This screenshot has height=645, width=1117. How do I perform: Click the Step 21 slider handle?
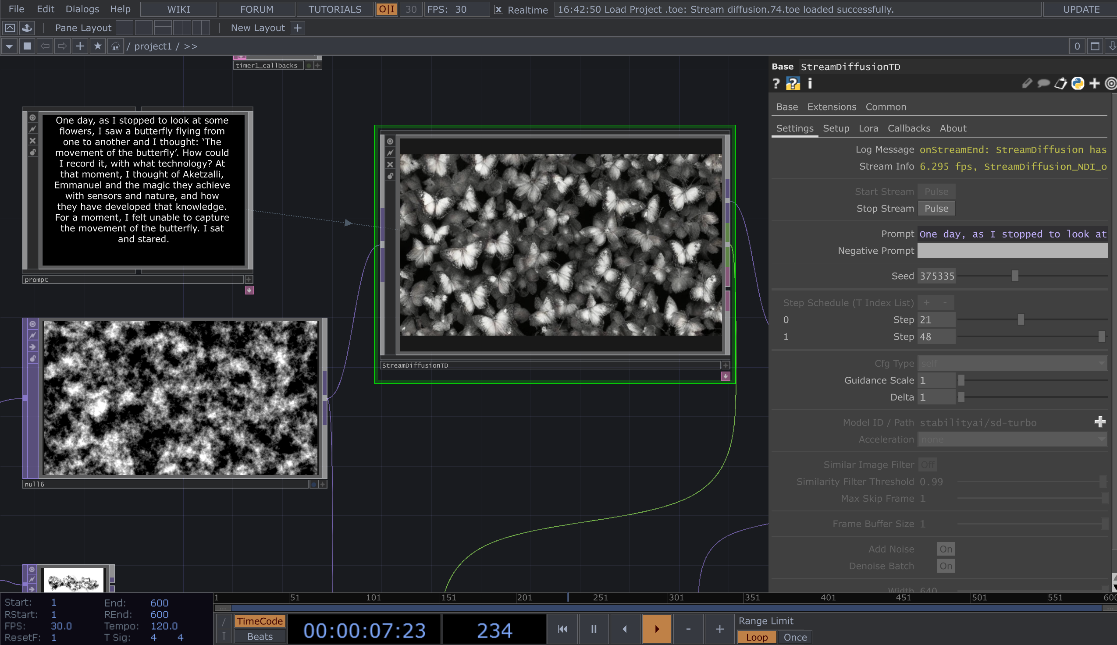coord(1021,320)
